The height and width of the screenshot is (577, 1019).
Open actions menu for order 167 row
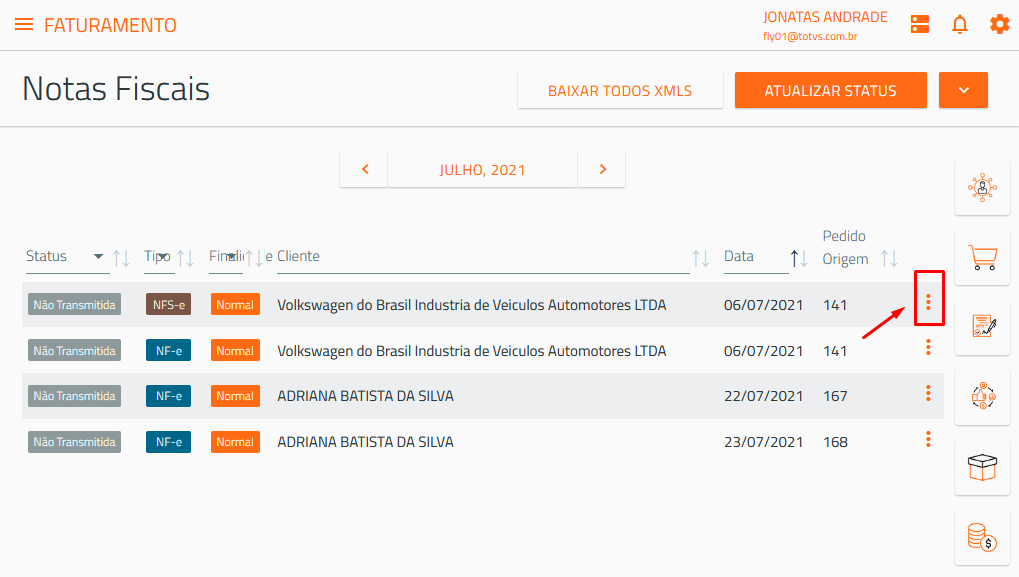(x=928, y=393)
